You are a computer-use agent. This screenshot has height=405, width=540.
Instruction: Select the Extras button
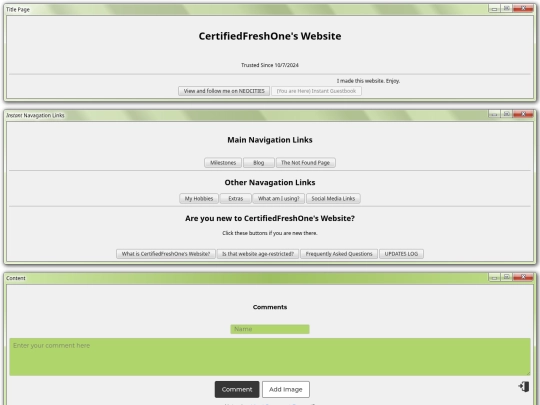point(236,198)
